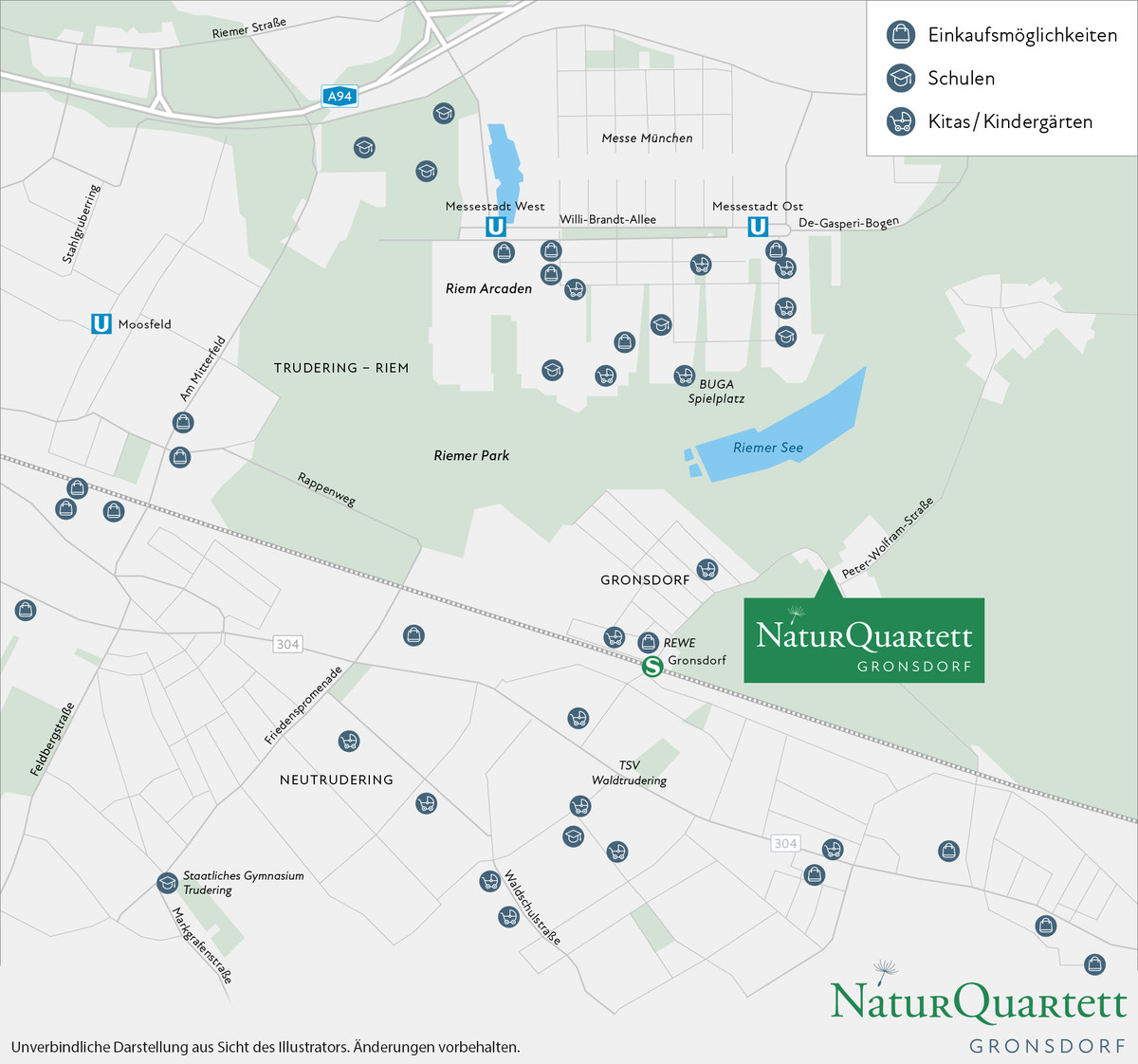Click the U-Bahn symbol at Messestadt West
Screen dimensions: 1138x1064
(495, 226)
